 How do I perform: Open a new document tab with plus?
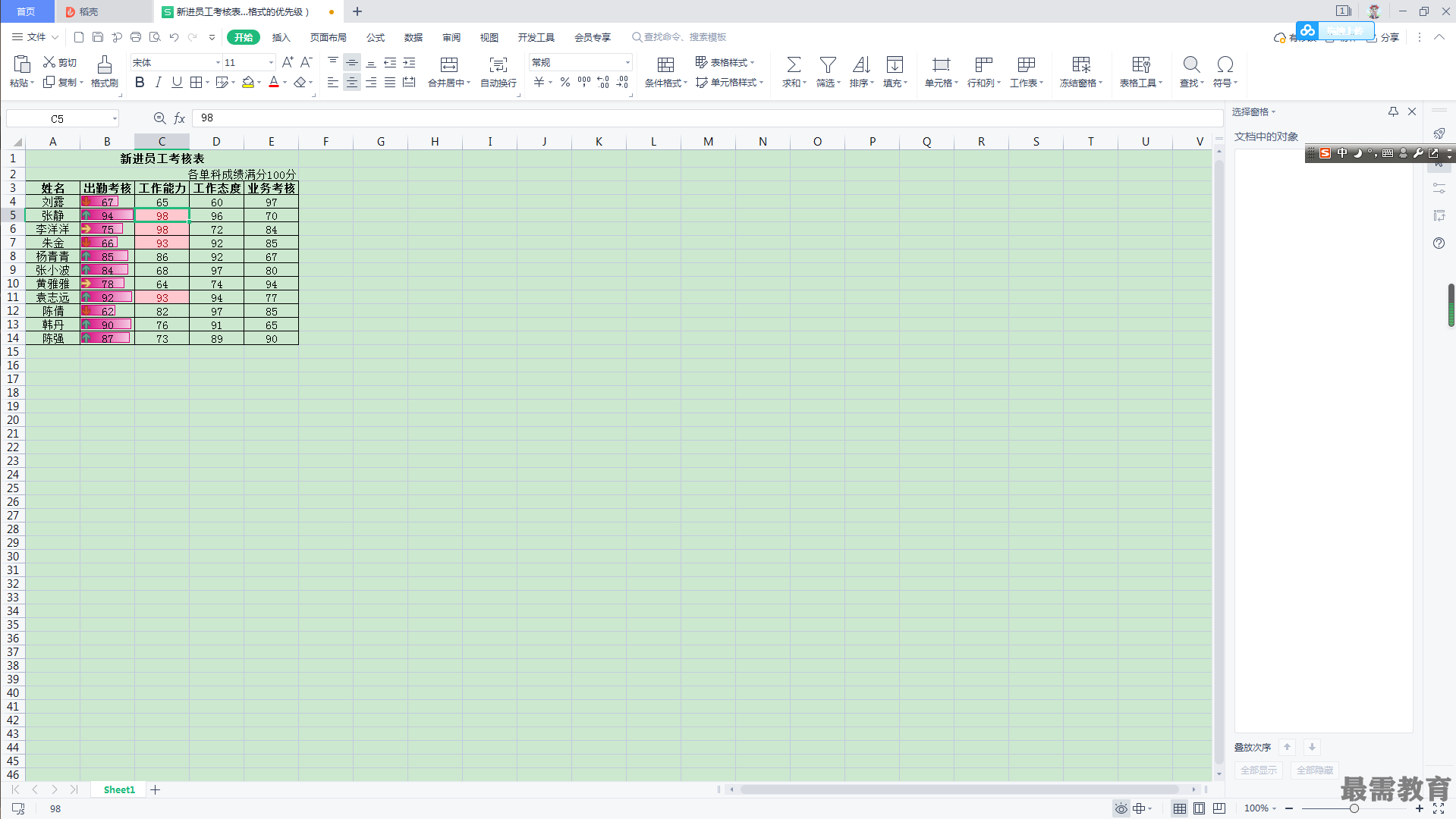click(357, 11)
